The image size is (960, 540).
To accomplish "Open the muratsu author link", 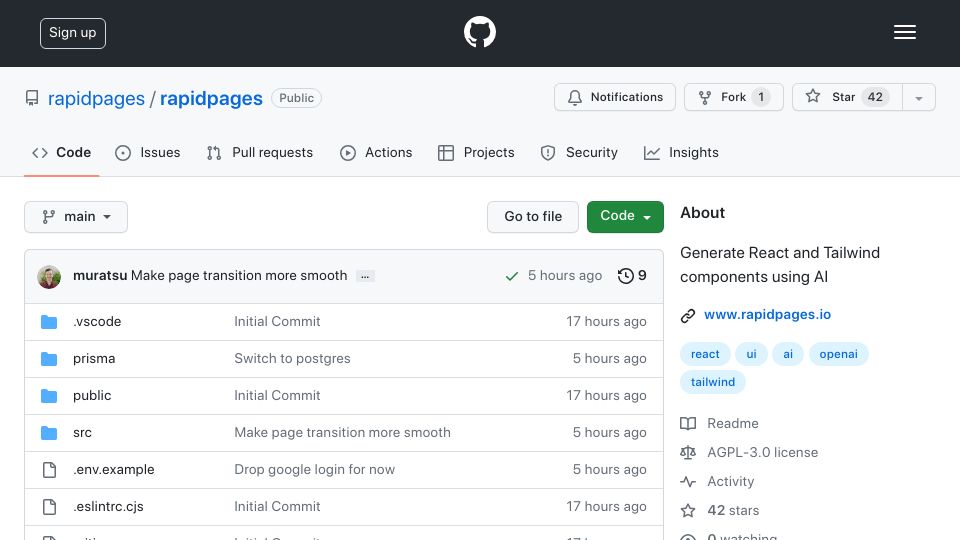I will pyautogui.click(x=100, y=276).
